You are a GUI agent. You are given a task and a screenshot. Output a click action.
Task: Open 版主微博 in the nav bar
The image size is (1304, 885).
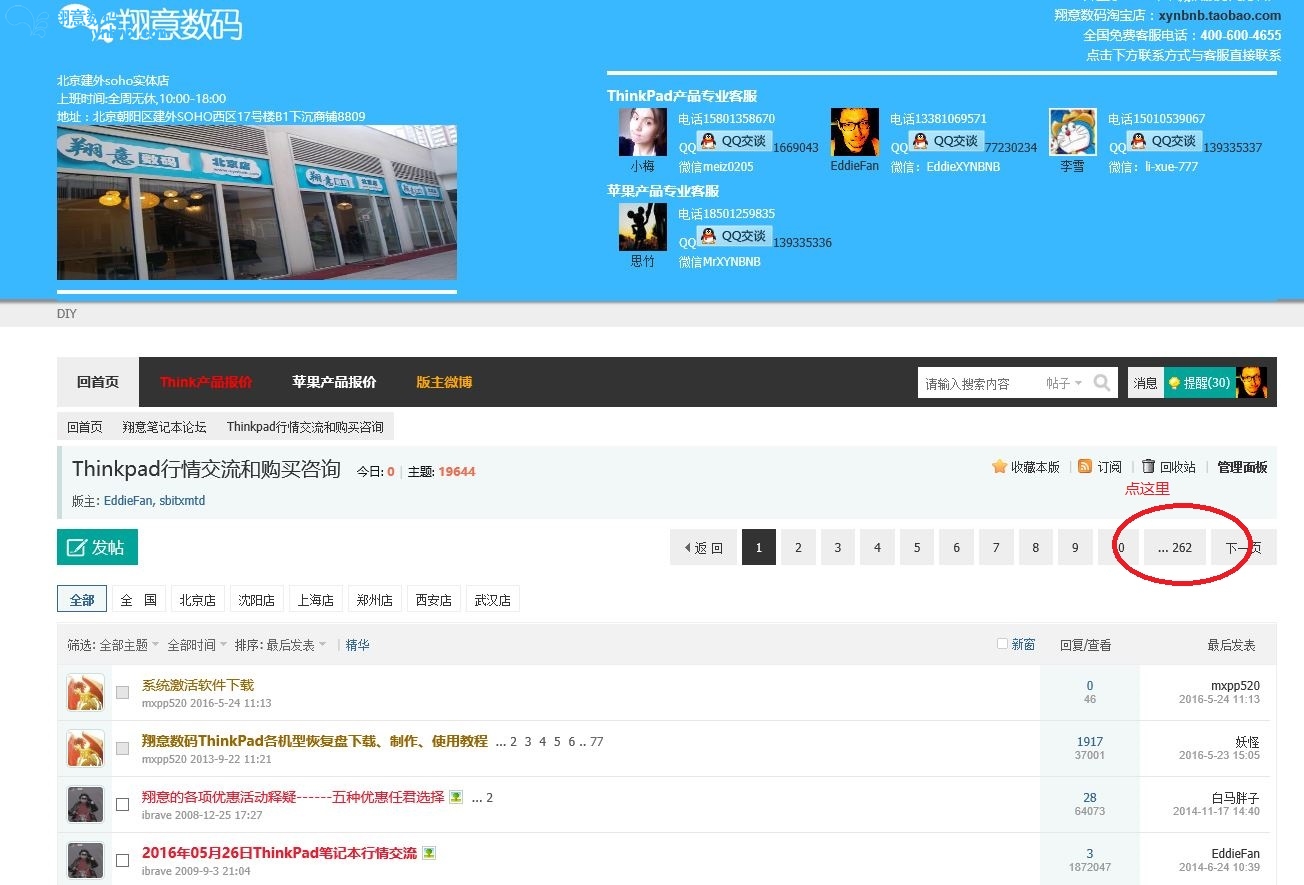tap(444, 382)
